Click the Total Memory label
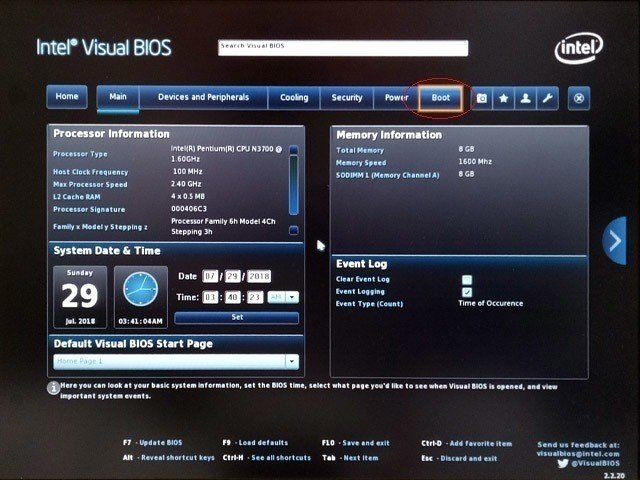This screenshot has height=480, width=640. [360, 150]
